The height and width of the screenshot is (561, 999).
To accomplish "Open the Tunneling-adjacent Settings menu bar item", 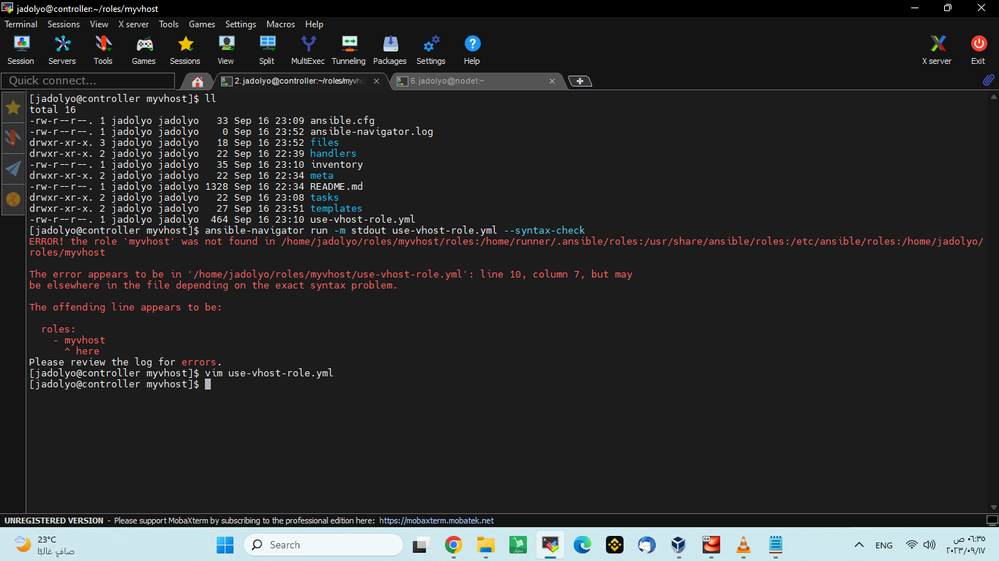I will click(x=240, y=24).
